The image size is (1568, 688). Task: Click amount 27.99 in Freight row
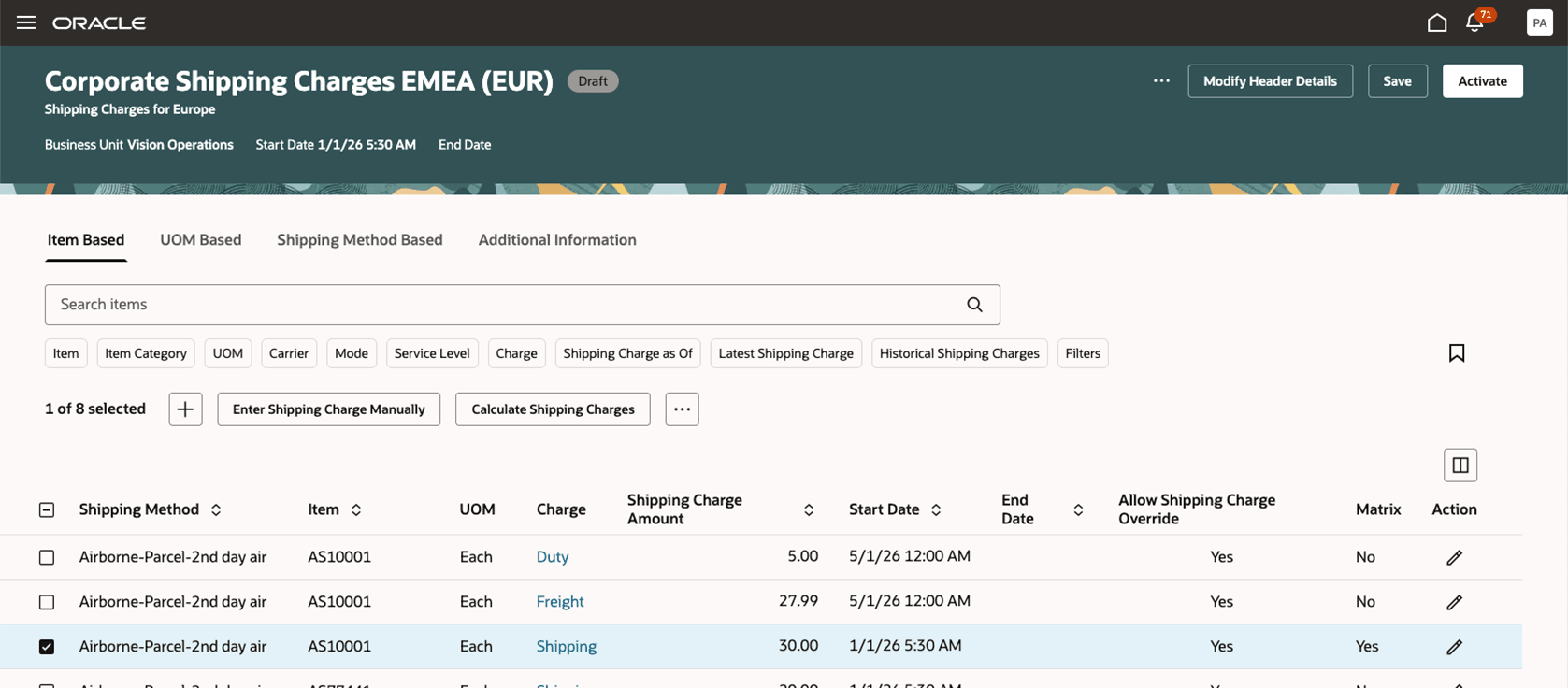click(x=798, y=601)
